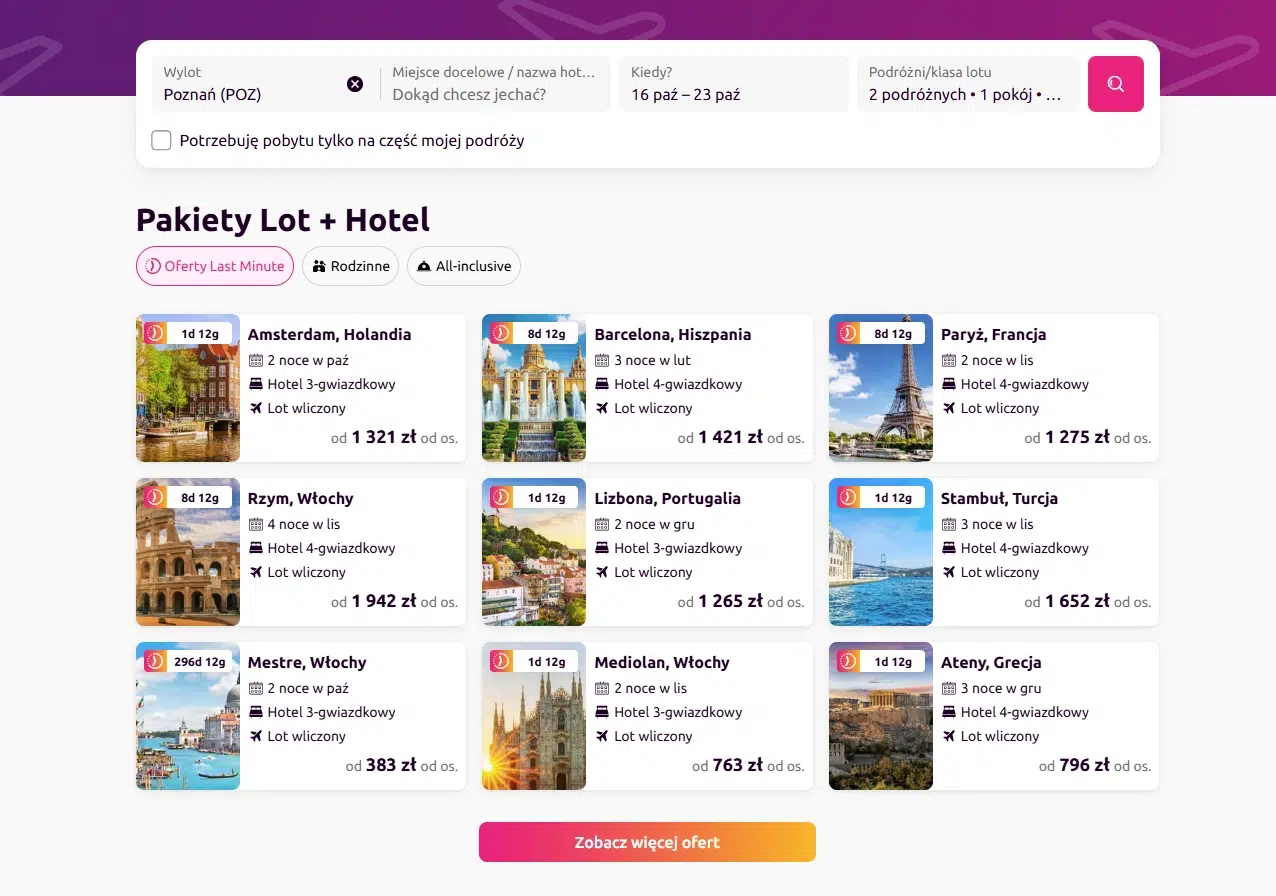This screenshot has height=896, width=1276.
Task: Click the Barcelona, Hiszpania title
Action: point(673,334)
